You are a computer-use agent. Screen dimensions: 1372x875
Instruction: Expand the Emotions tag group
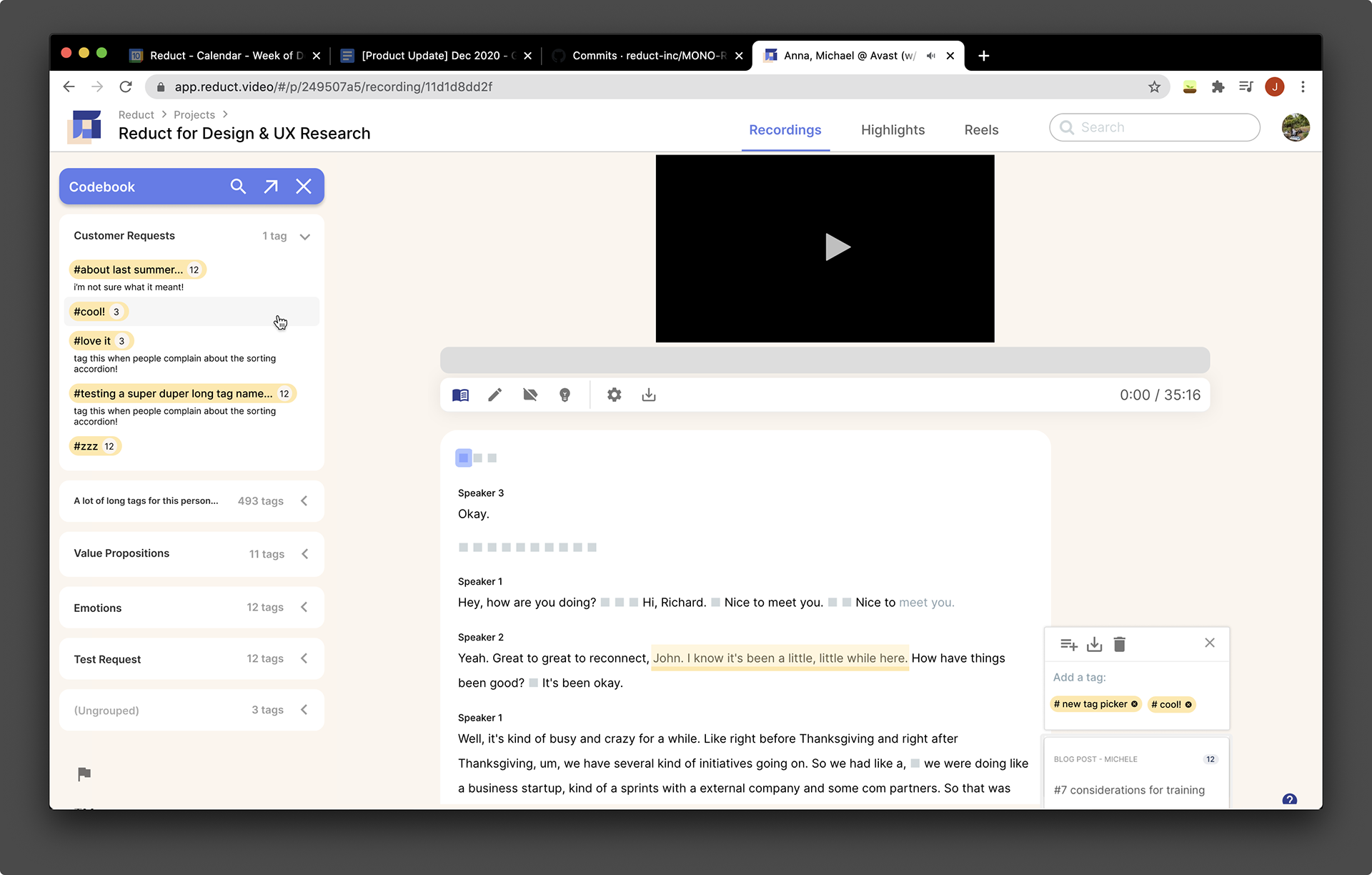(x=304, y=607)
